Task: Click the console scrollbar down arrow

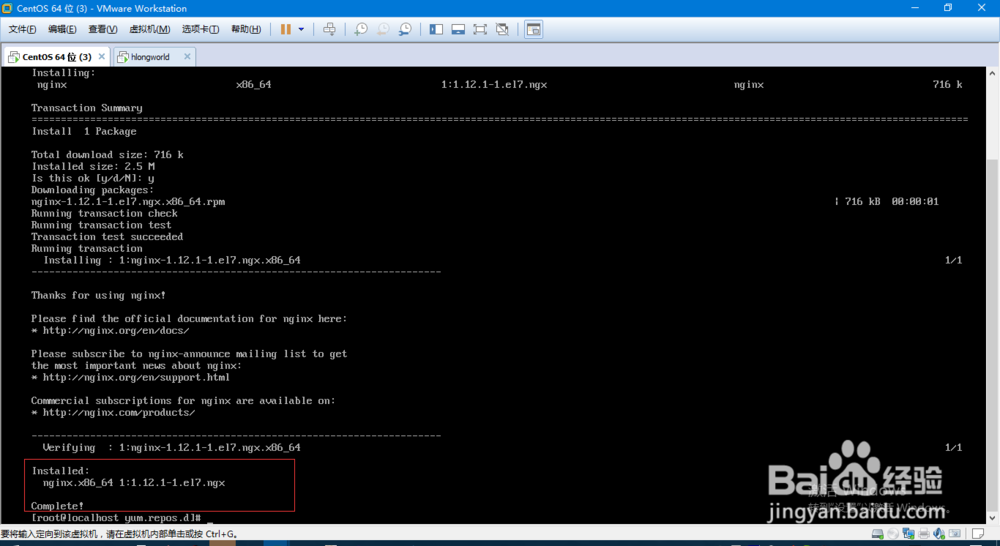Action: coord(992,517)
